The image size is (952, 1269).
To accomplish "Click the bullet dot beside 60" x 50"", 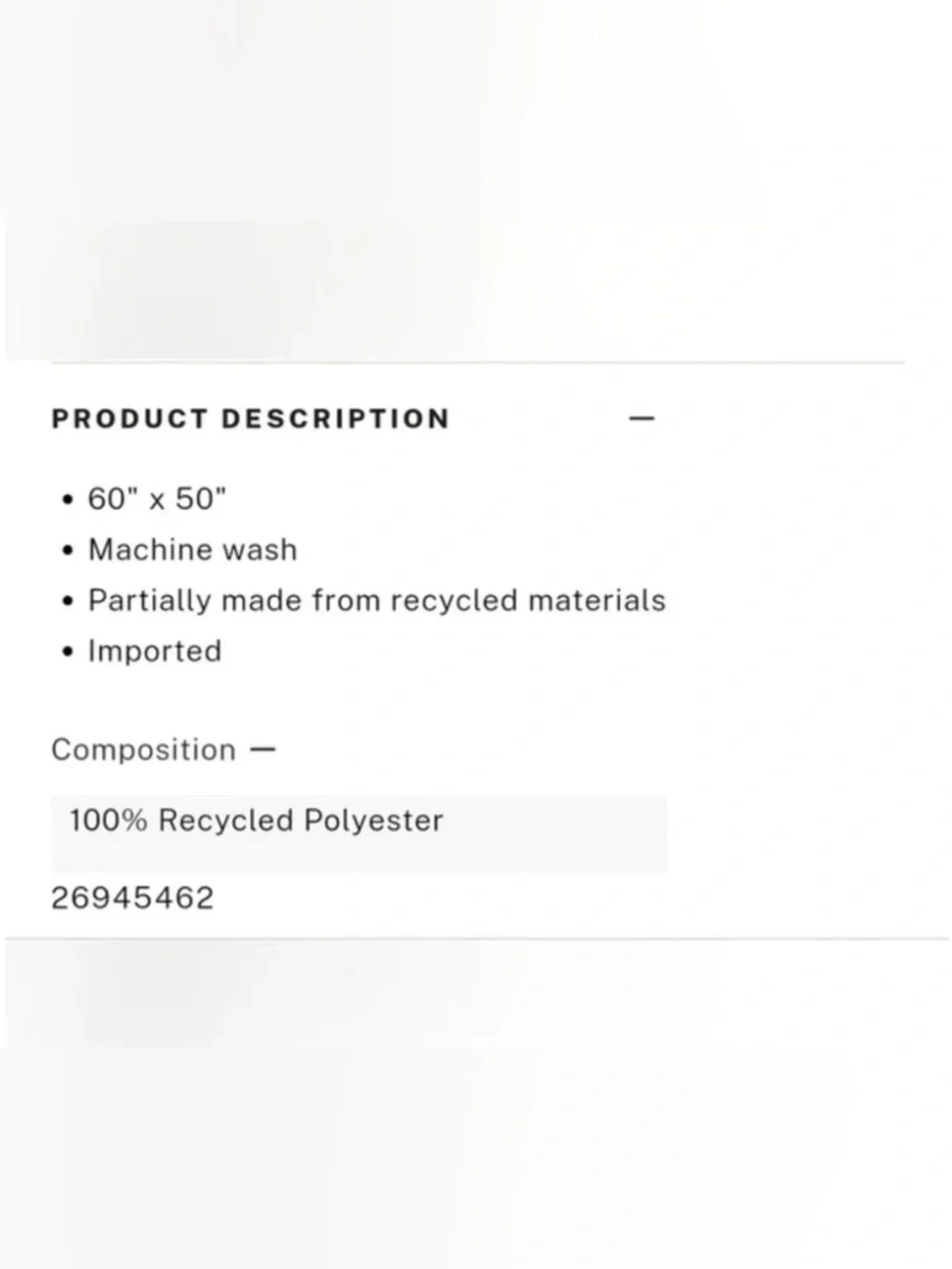I will click(x=67, y=500).
